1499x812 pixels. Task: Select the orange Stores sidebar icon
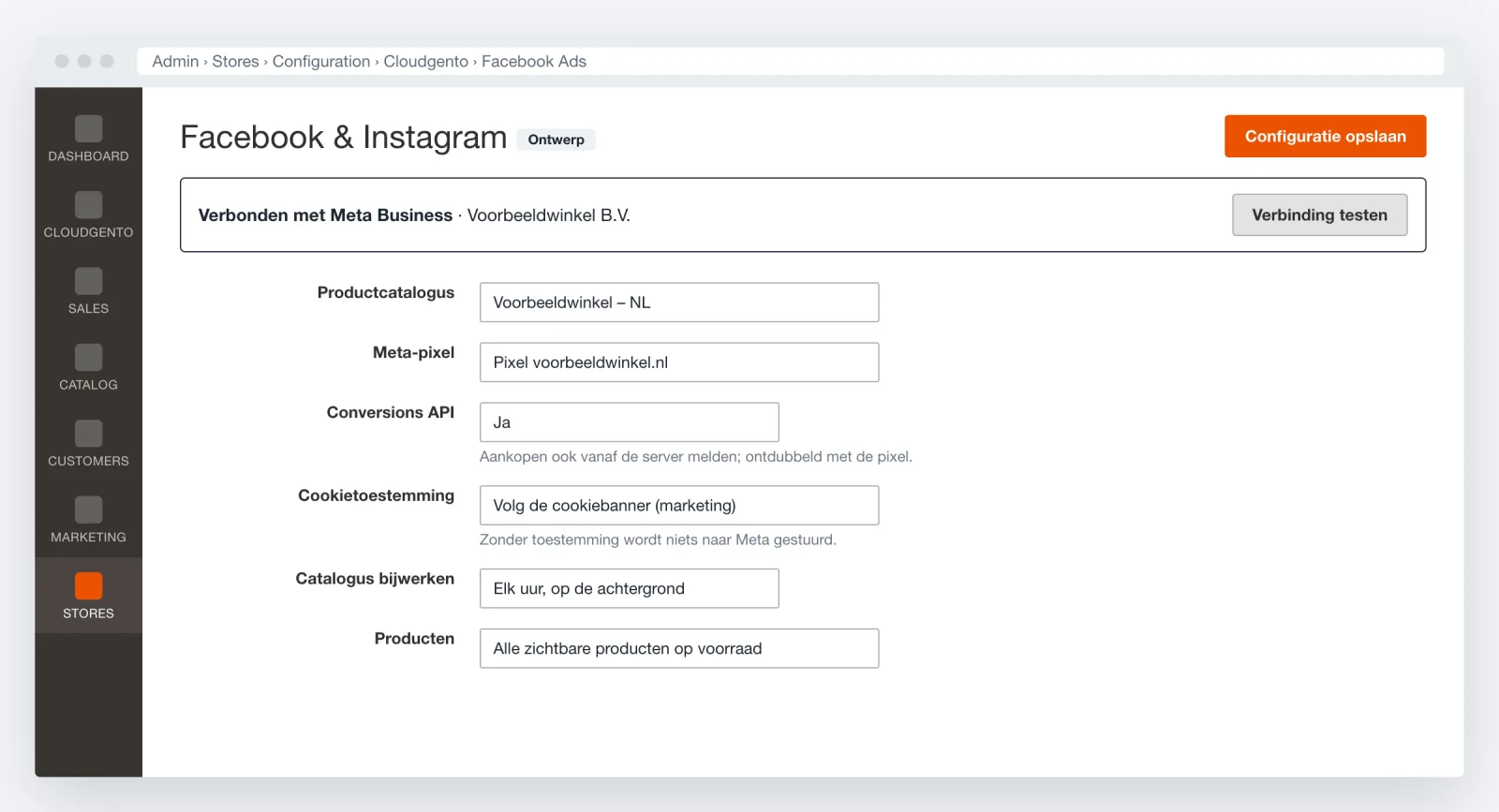[x=88, y=586]
